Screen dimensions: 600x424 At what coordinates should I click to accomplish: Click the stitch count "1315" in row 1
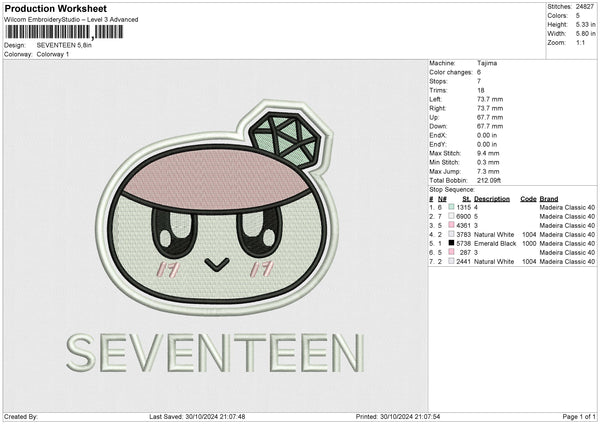pos(463,207)
